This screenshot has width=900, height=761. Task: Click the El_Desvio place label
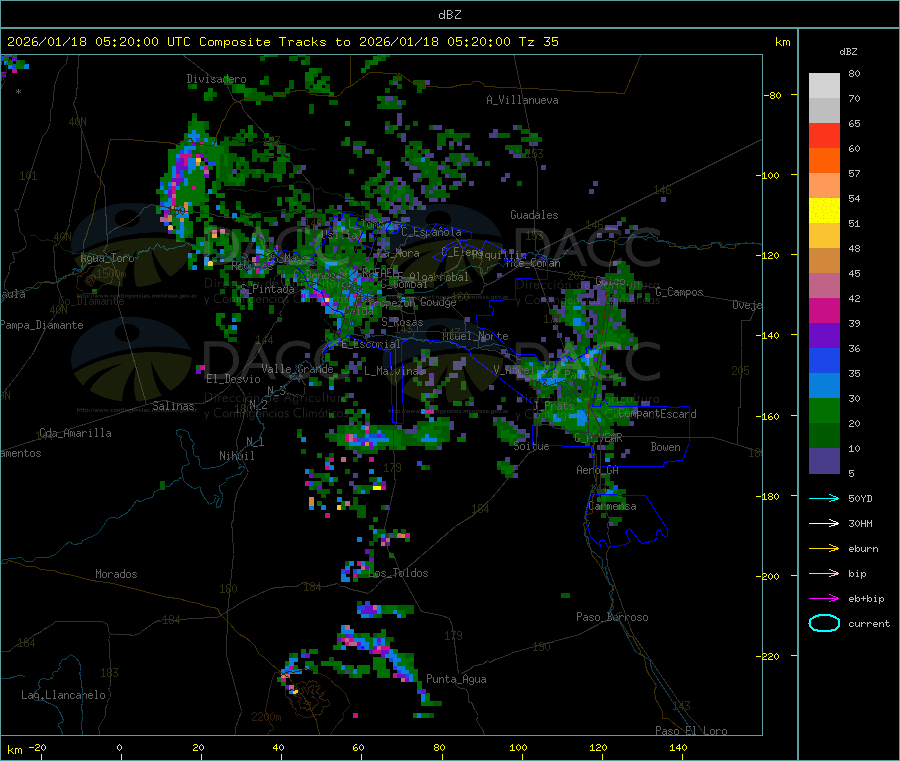pos(233,379)
